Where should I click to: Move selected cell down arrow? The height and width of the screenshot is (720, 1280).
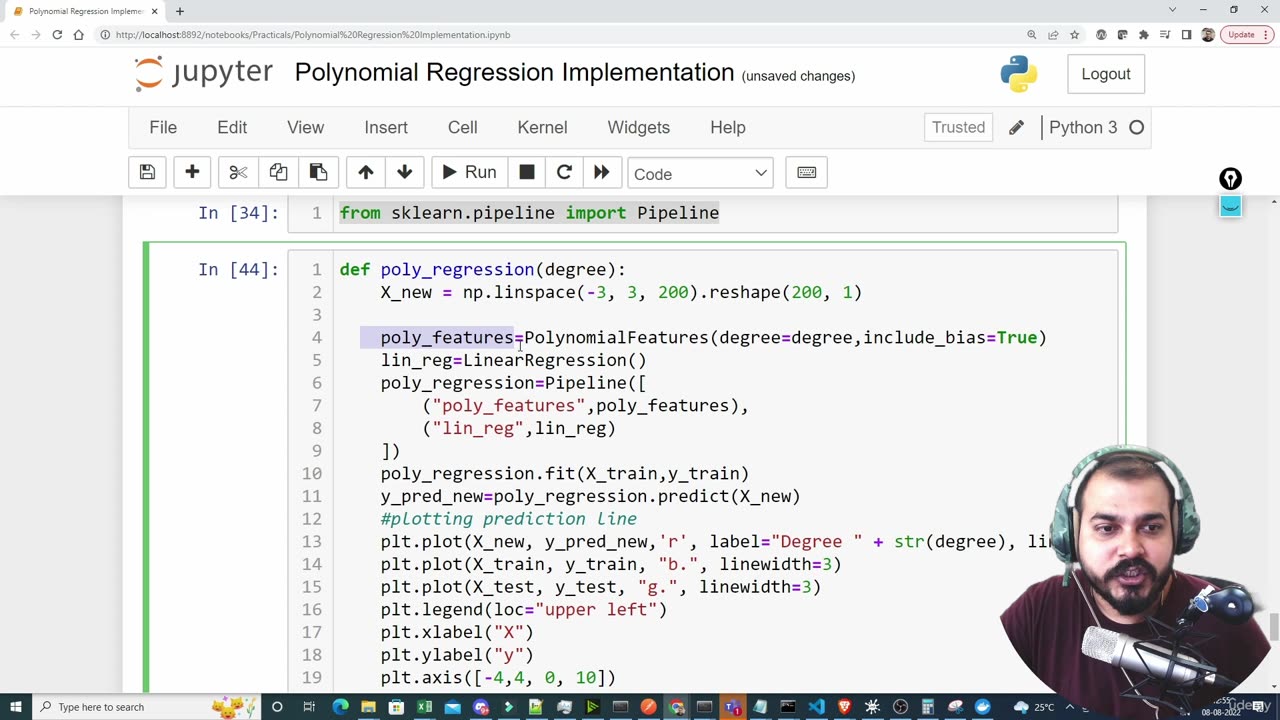[x=405, y=173]
